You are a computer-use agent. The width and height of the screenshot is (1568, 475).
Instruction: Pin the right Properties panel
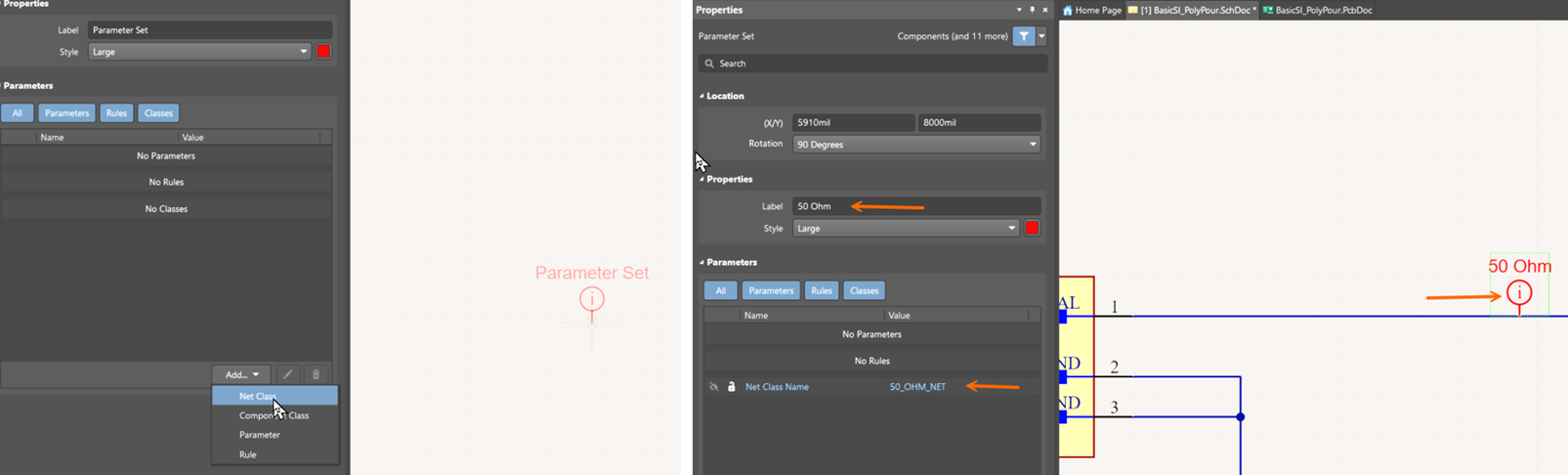click(x=1032, y=10)
